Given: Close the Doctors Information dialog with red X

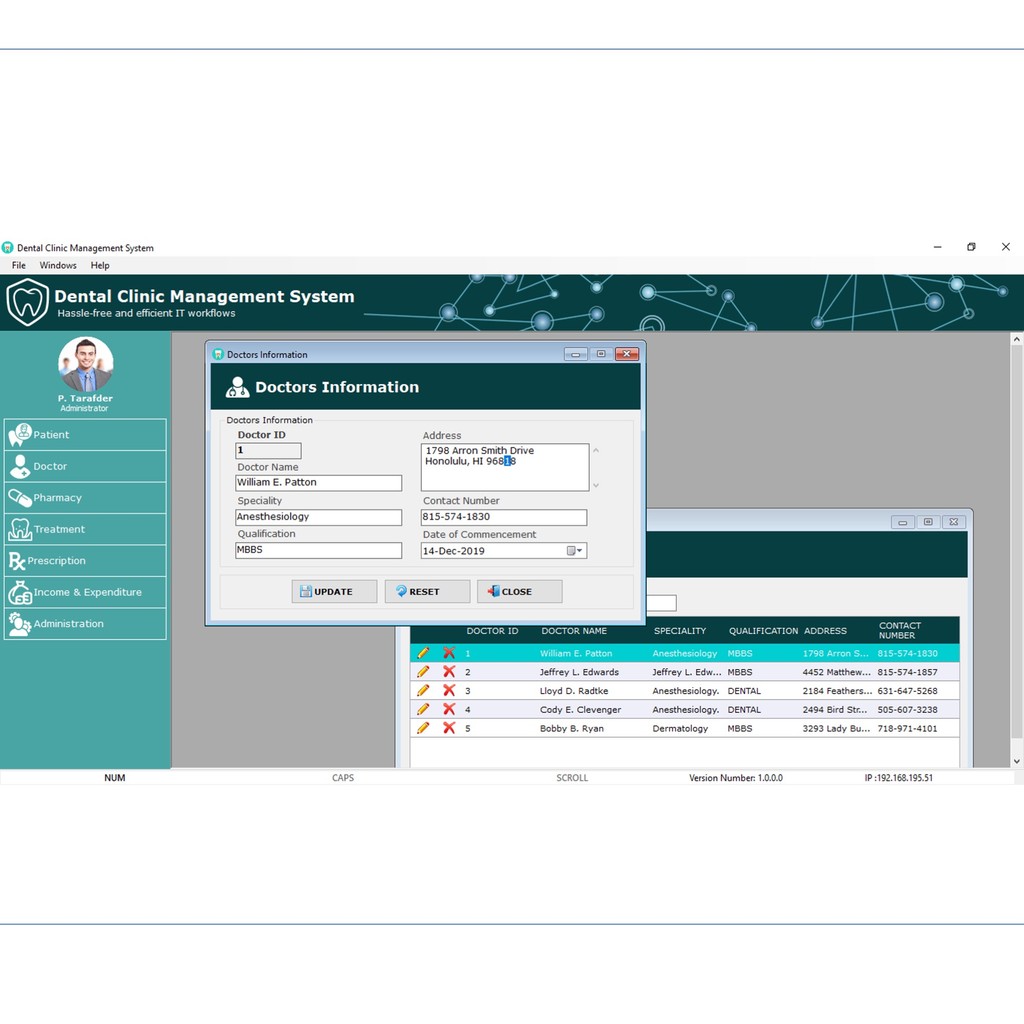Looking at the screenshot, I should pos(627,354).
